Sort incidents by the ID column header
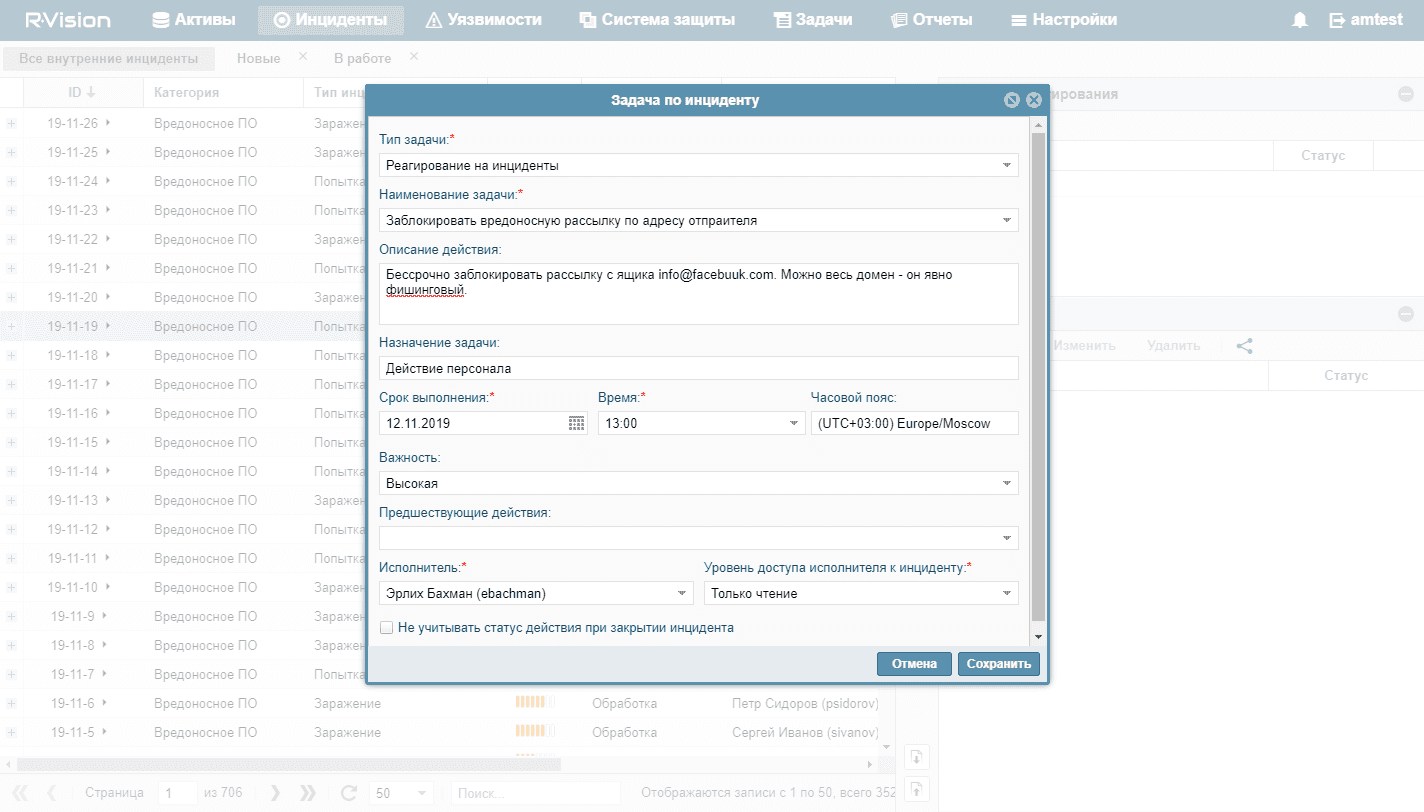1424x812 pixels. (x=82, y=93)
